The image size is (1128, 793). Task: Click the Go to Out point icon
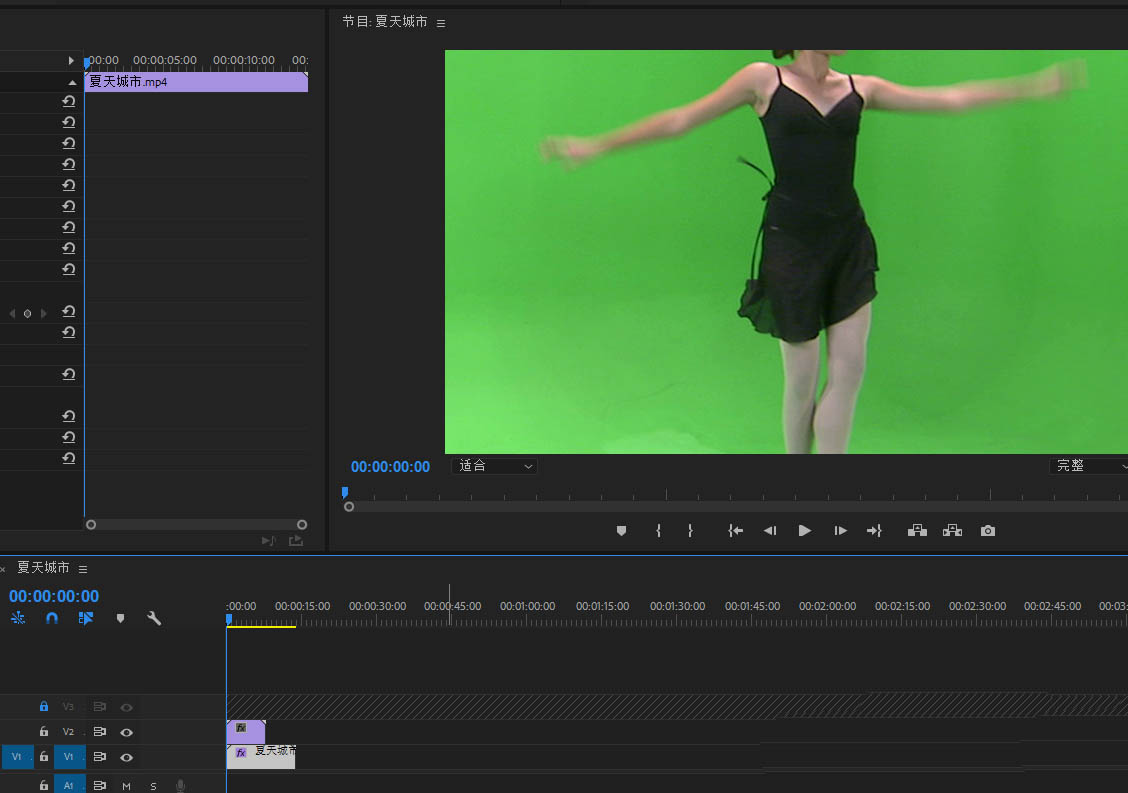[873, 531]
